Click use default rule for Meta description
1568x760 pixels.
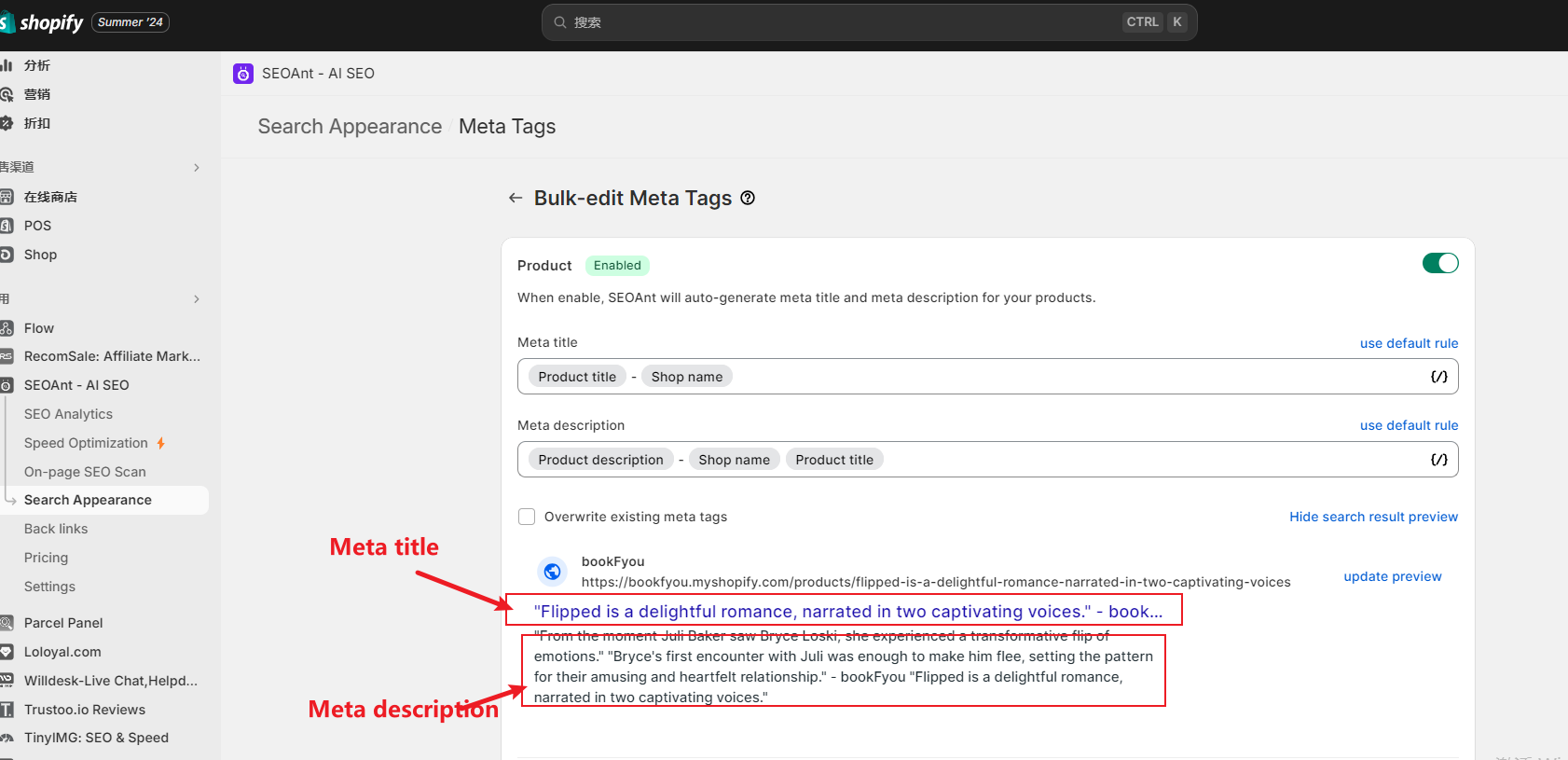coord(1409,425)
